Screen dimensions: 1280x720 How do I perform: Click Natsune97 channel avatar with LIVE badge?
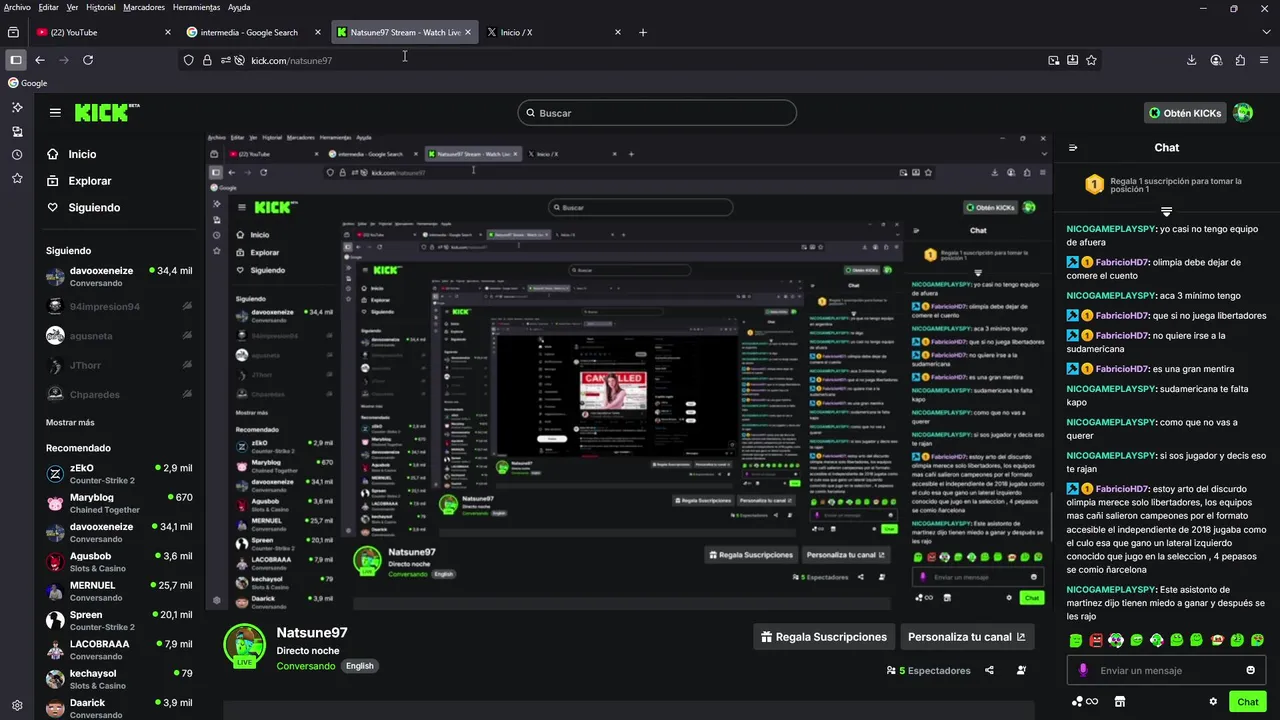tap(244, 646)
